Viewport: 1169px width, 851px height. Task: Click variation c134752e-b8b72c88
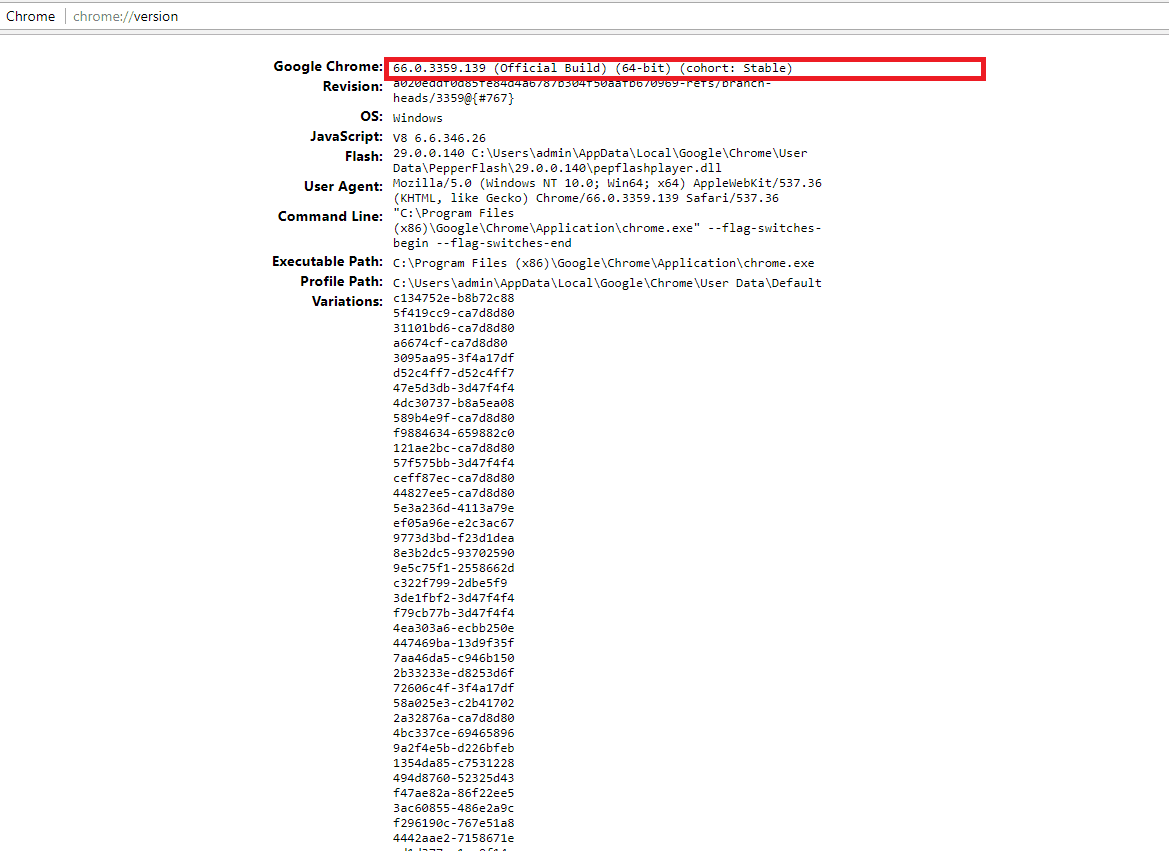pos(453,298)
